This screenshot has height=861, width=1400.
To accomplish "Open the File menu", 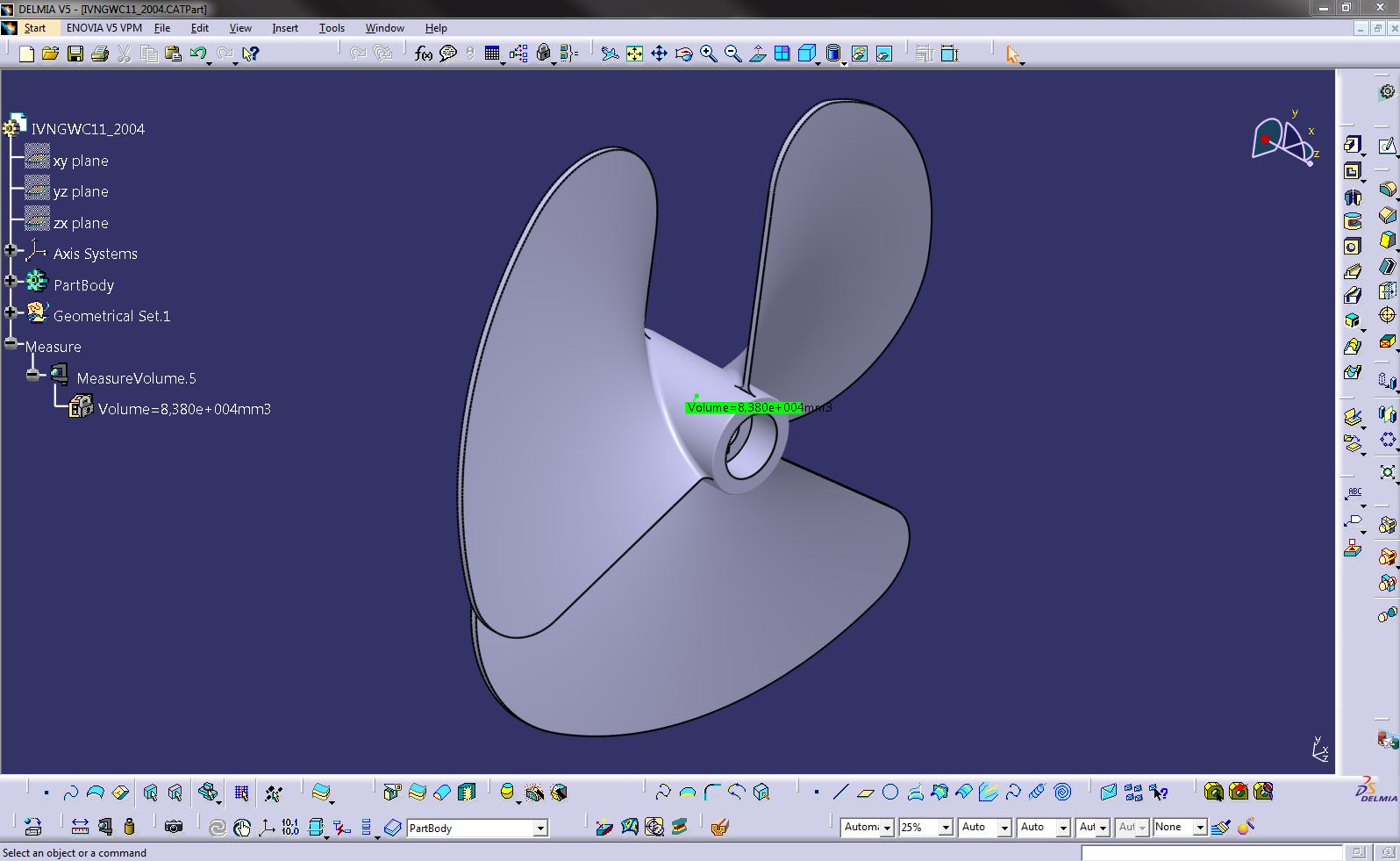I will [162, 28].
